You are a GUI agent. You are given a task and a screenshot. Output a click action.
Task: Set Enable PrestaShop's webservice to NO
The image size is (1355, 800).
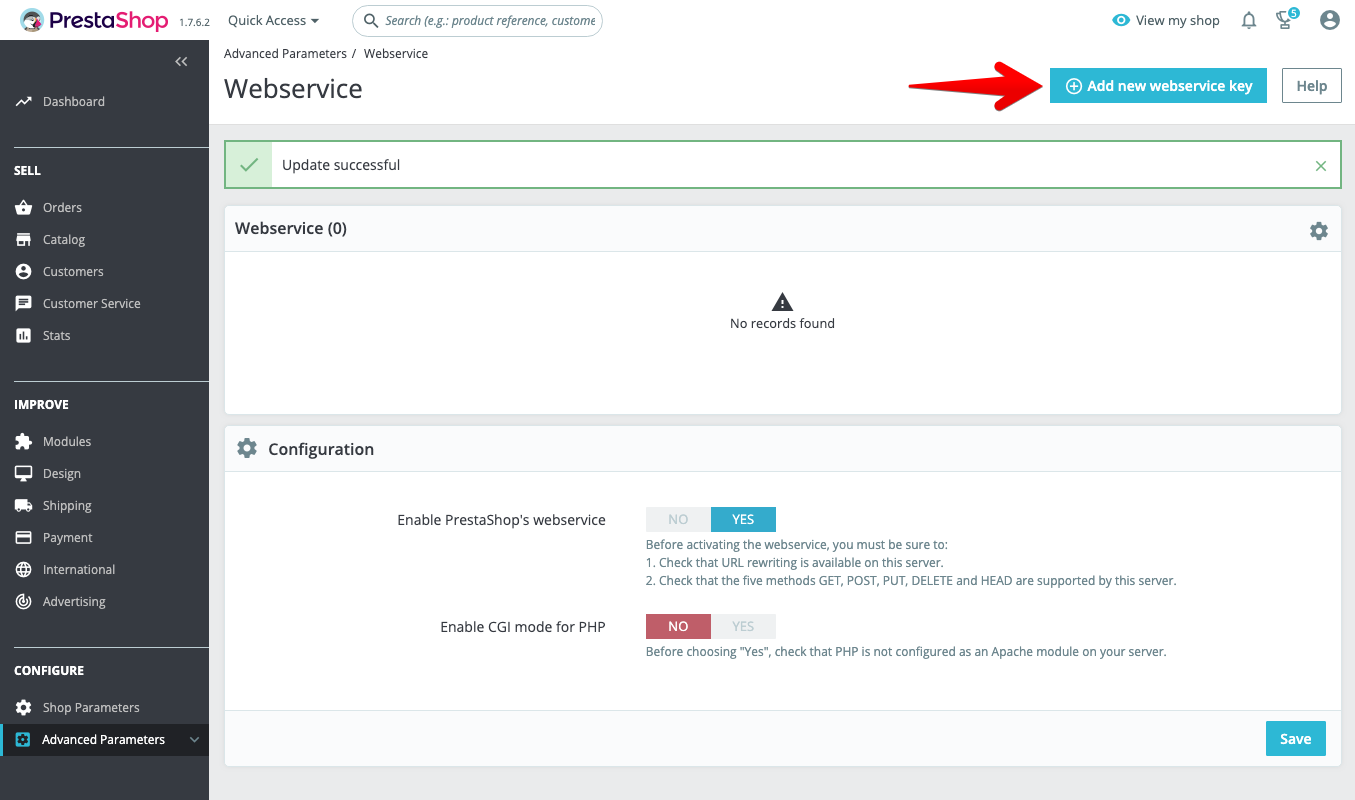678,519
